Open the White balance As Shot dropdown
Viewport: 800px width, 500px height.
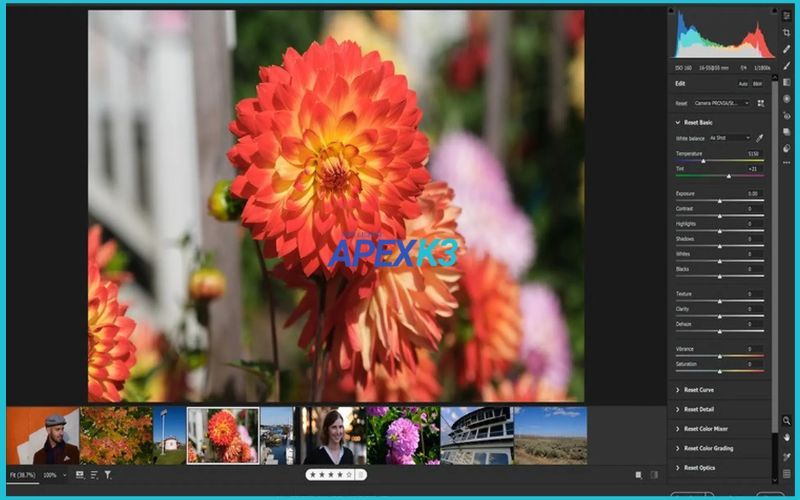(x=730, y=137)
